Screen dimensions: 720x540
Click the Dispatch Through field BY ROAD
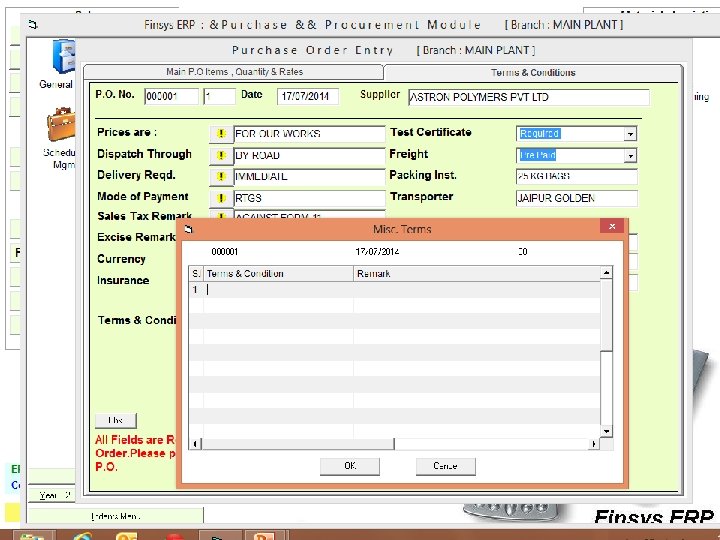[309, 155]
